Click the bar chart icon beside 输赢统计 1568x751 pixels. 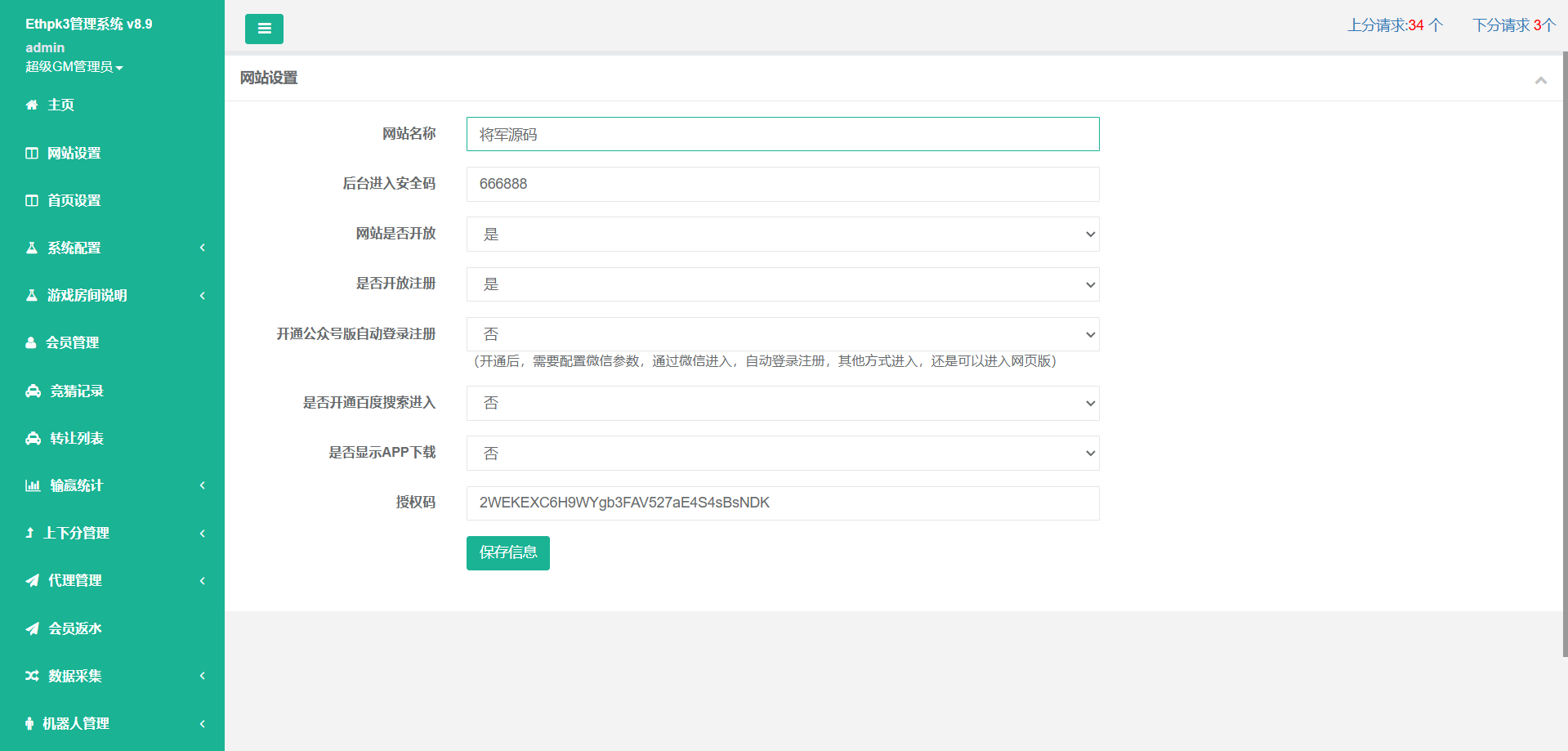pyautogui.click(x=33, y=485)
